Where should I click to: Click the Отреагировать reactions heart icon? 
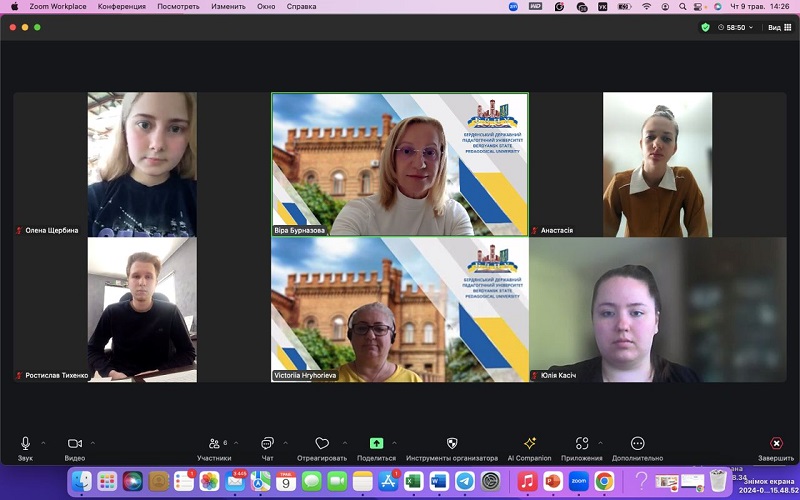coord(322,443)
